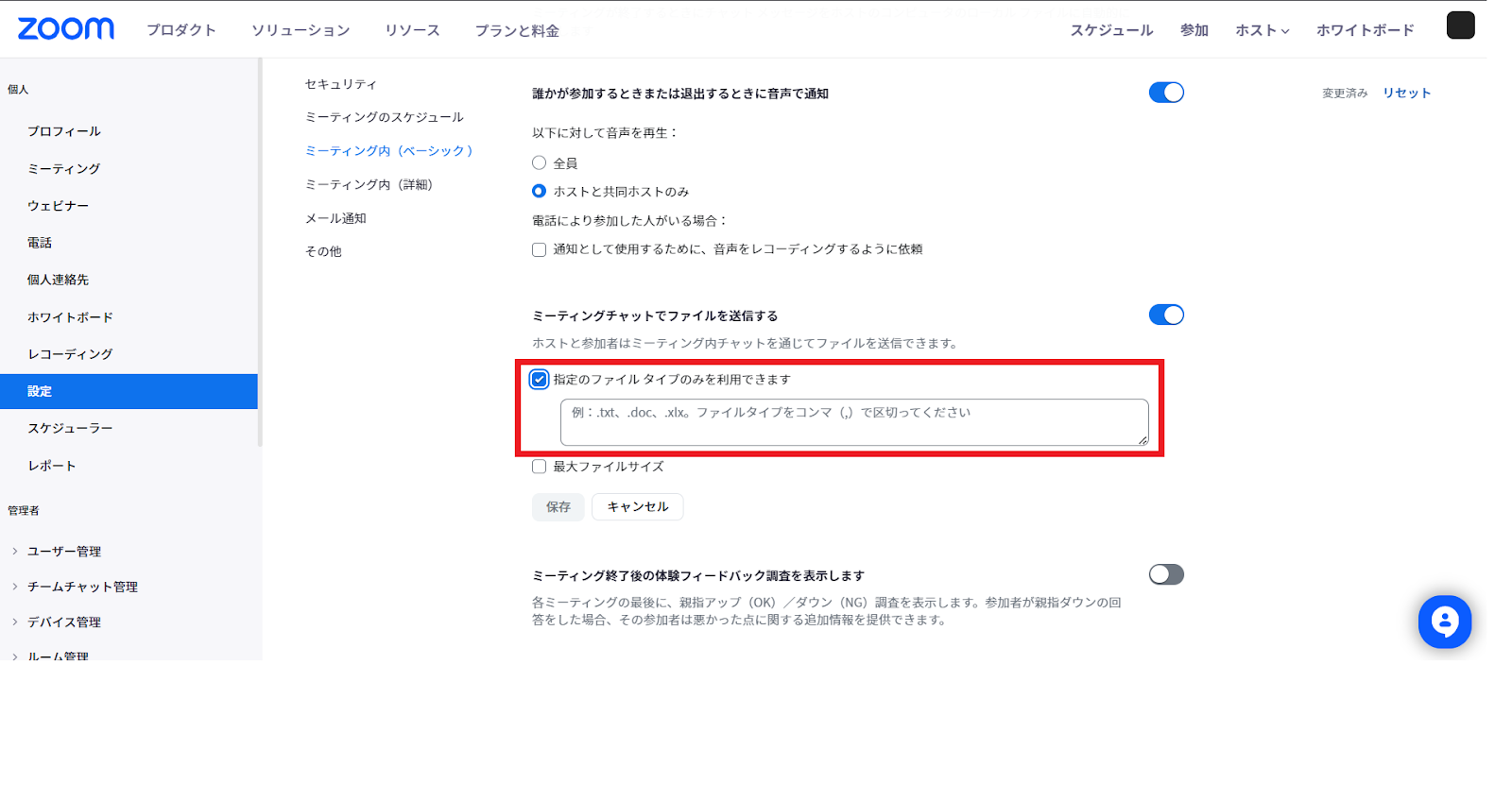The image size is (1512, 801).
Task: Click the Zoom logo
Action: click(65, 29)
